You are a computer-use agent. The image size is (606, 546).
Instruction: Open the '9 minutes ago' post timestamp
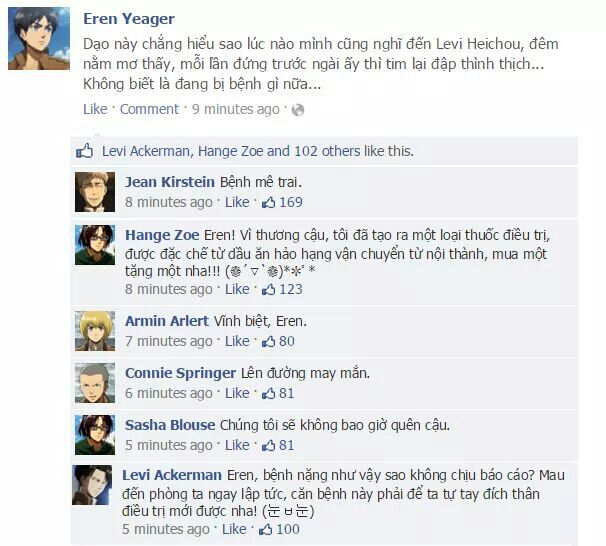pos(236,109)
